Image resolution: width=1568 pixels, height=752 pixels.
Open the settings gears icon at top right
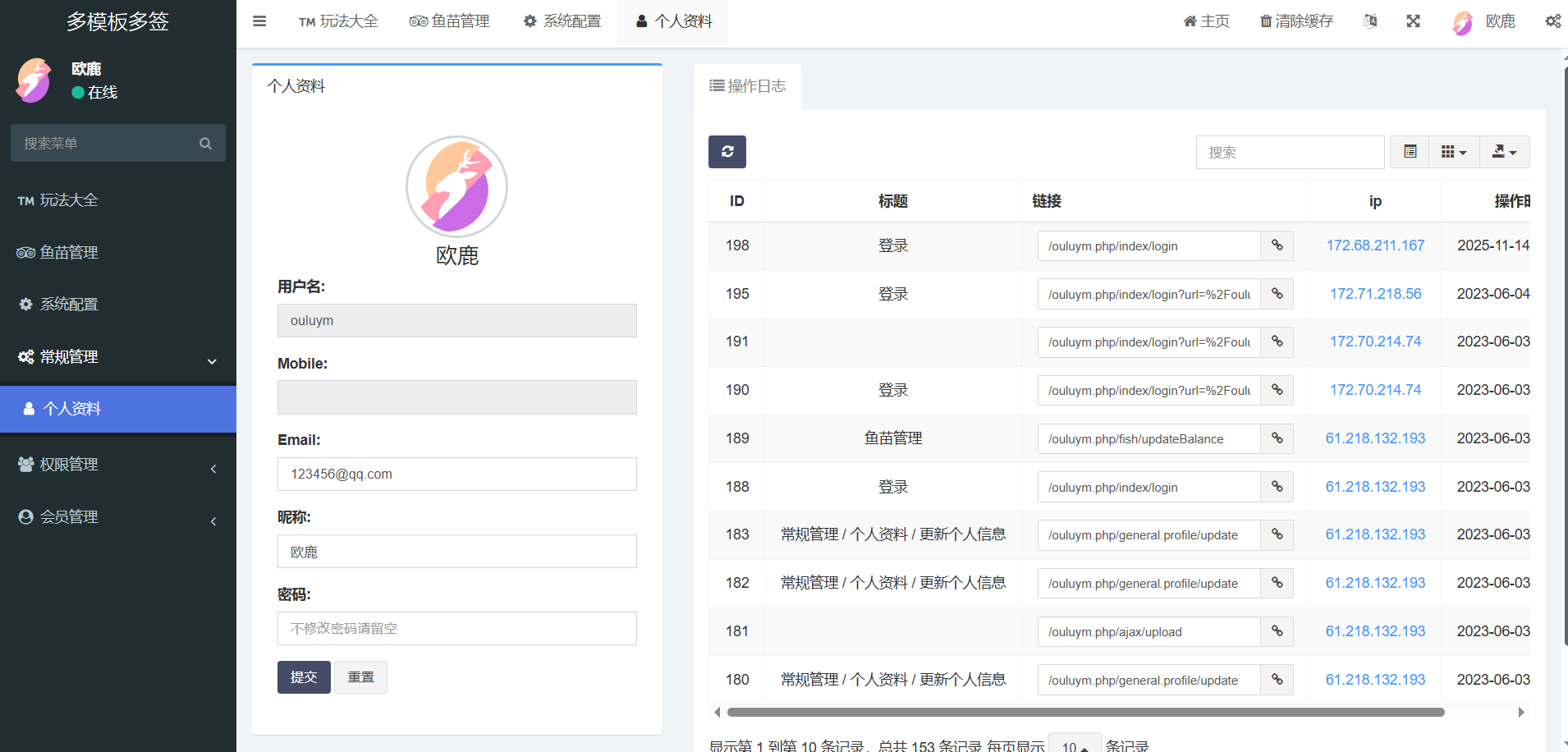coord(1552,21)
